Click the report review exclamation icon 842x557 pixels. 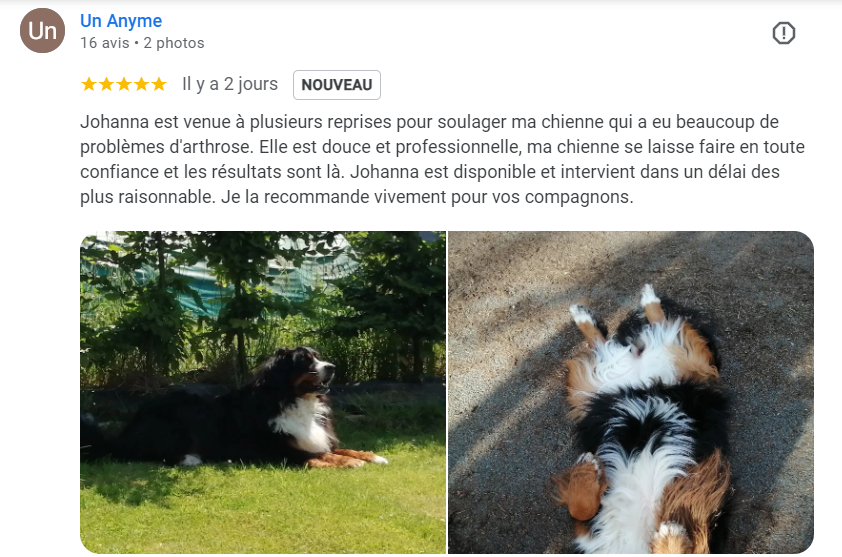783,33
